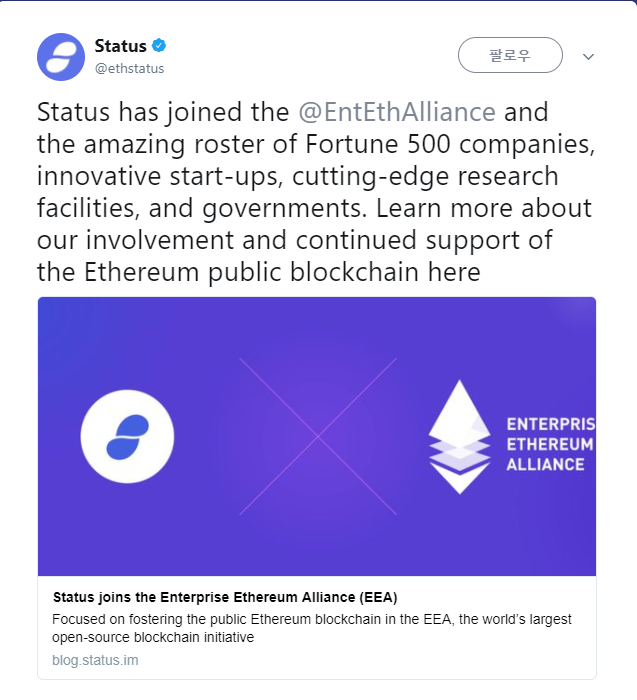Open the Status profile avatar
637x700 pixels.
(x=61, y=56)
